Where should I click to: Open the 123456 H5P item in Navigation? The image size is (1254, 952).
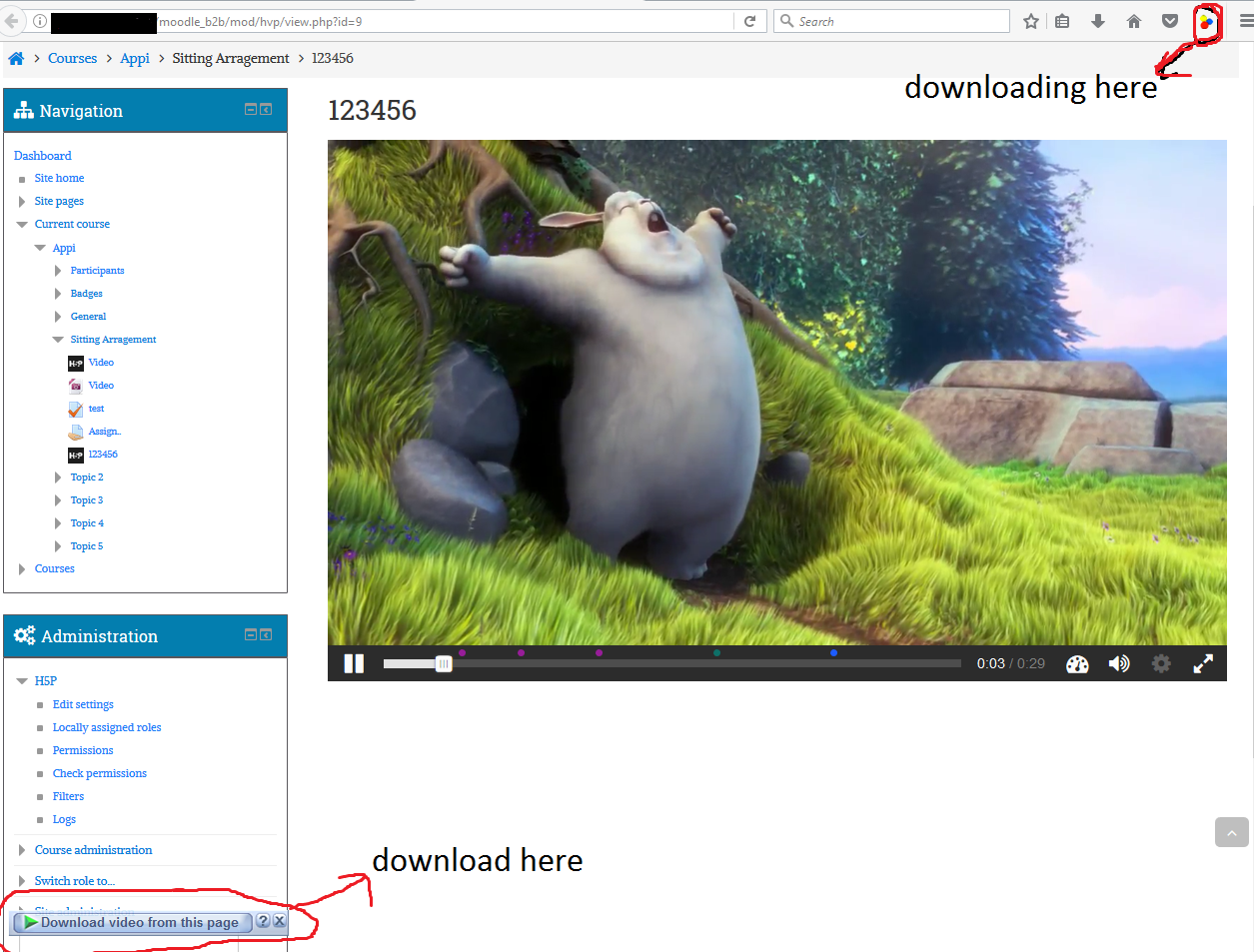[103, 455]
